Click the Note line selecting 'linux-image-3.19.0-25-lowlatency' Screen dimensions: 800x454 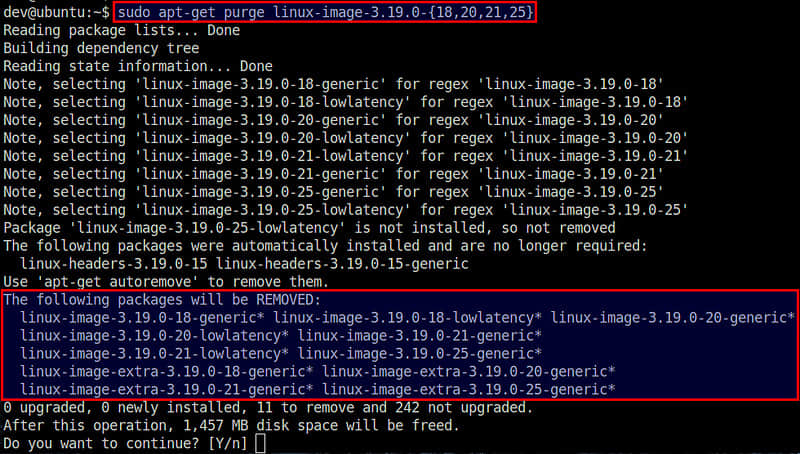pos(345,210)
